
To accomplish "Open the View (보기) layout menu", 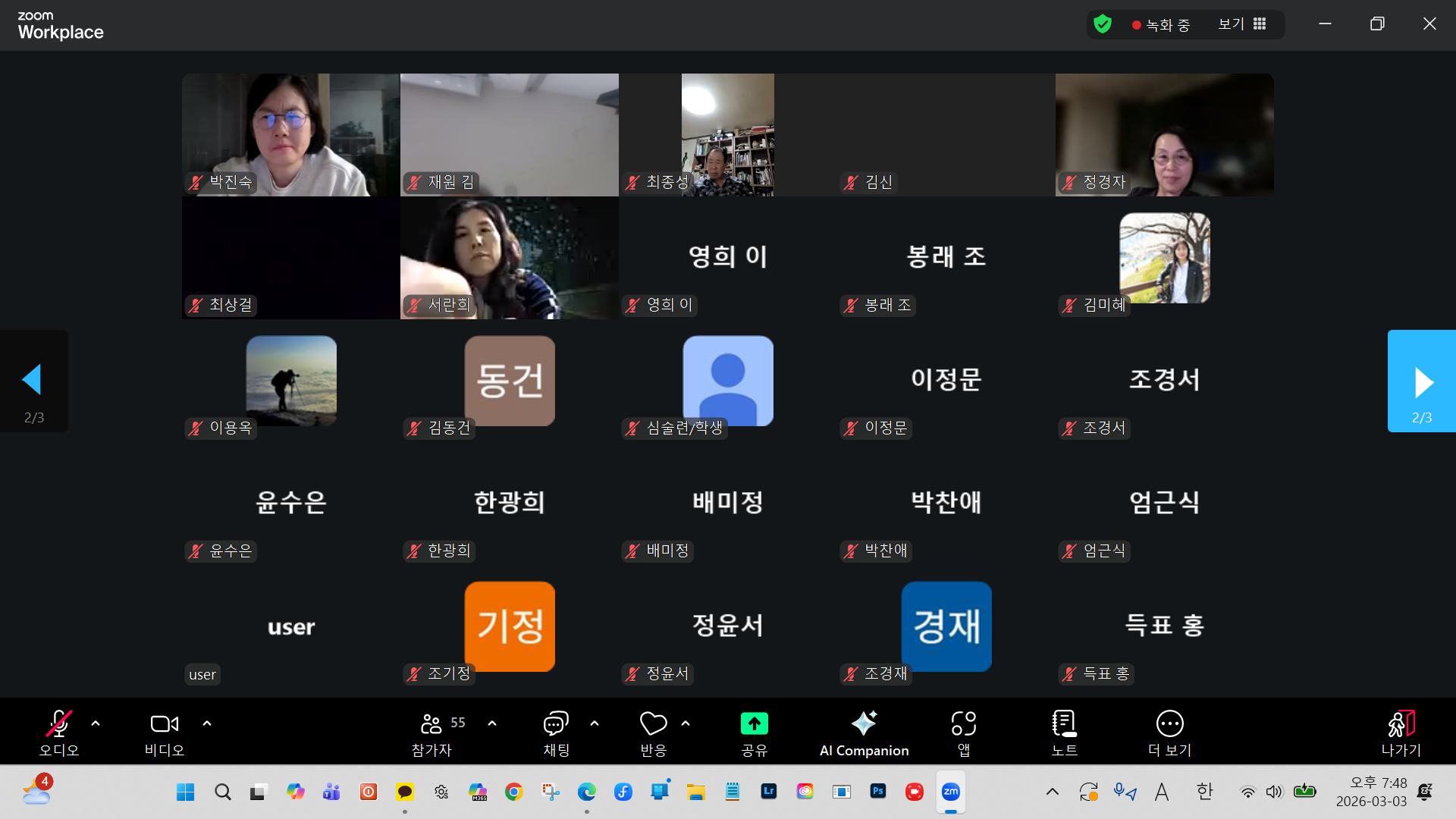I will (x=1242, y=24).
